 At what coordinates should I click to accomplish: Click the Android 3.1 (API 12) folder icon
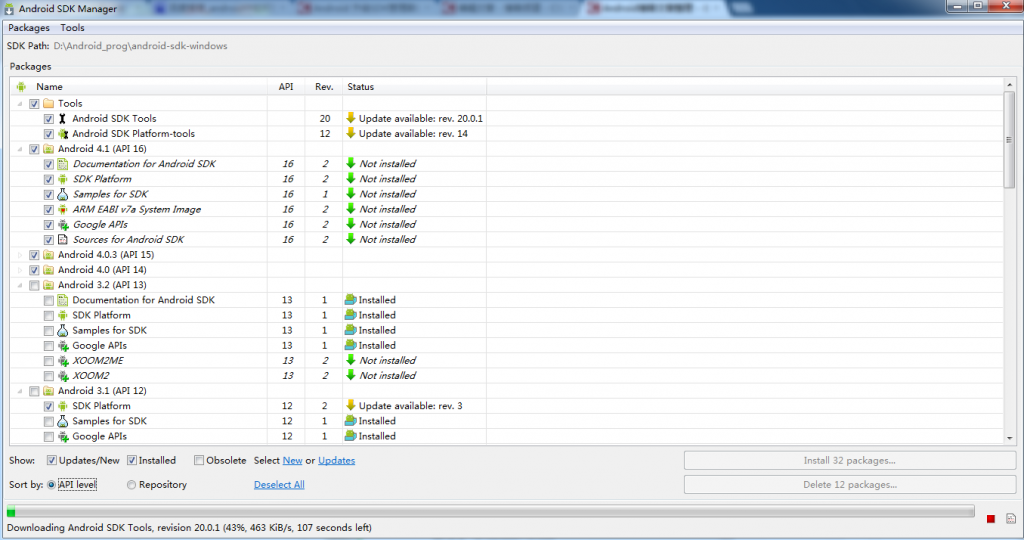click(48, 391)
